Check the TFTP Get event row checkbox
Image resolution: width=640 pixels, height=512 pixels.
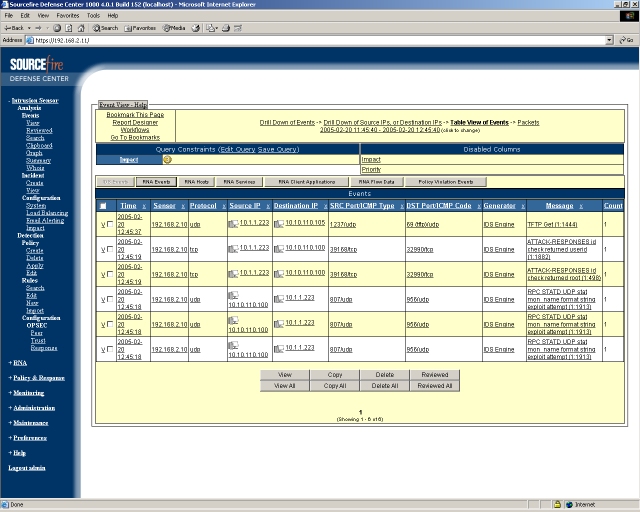pyautogui.click(x=110, y=224)
